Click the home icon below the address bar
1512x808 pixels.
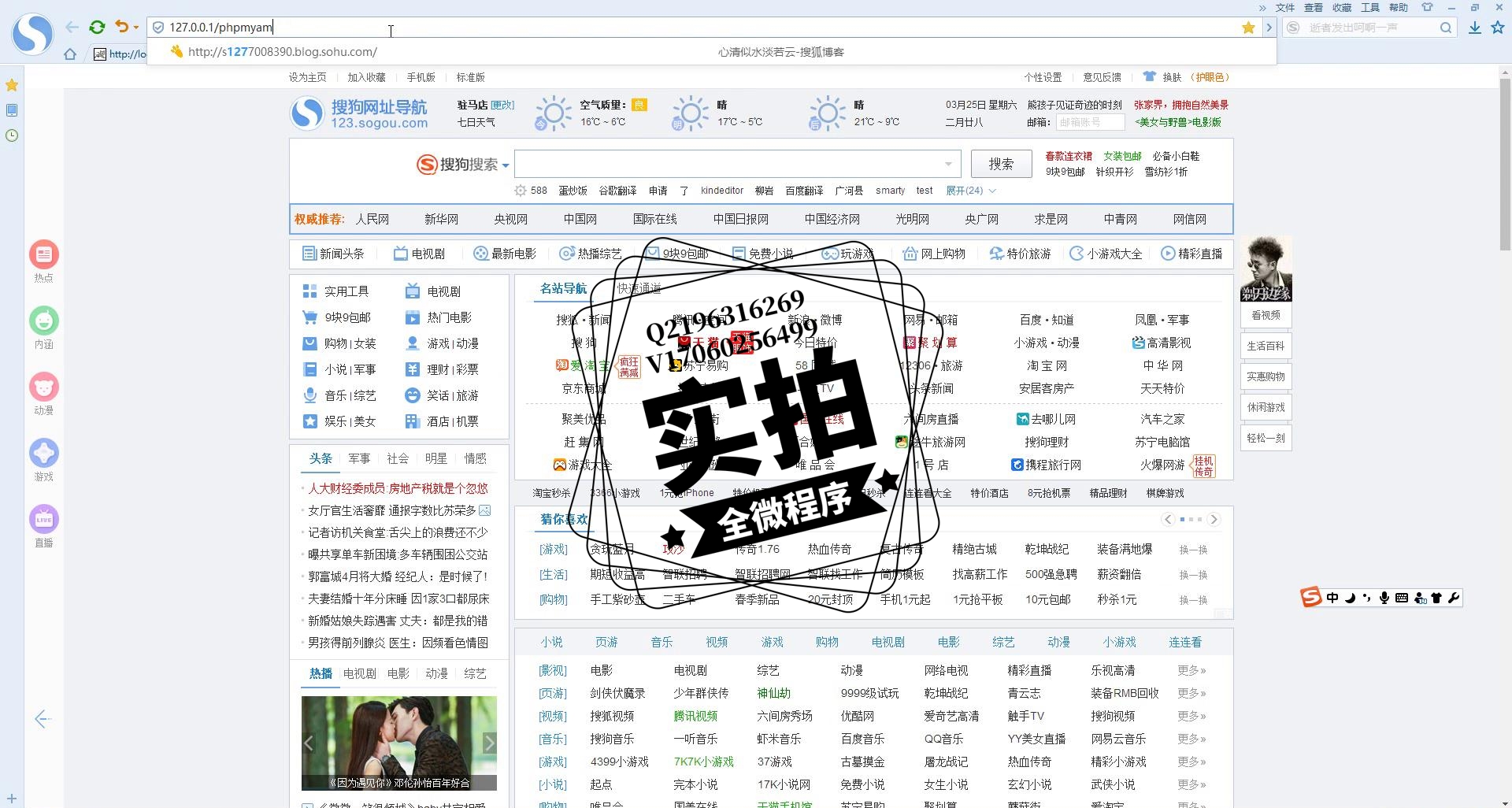point(70,54)
